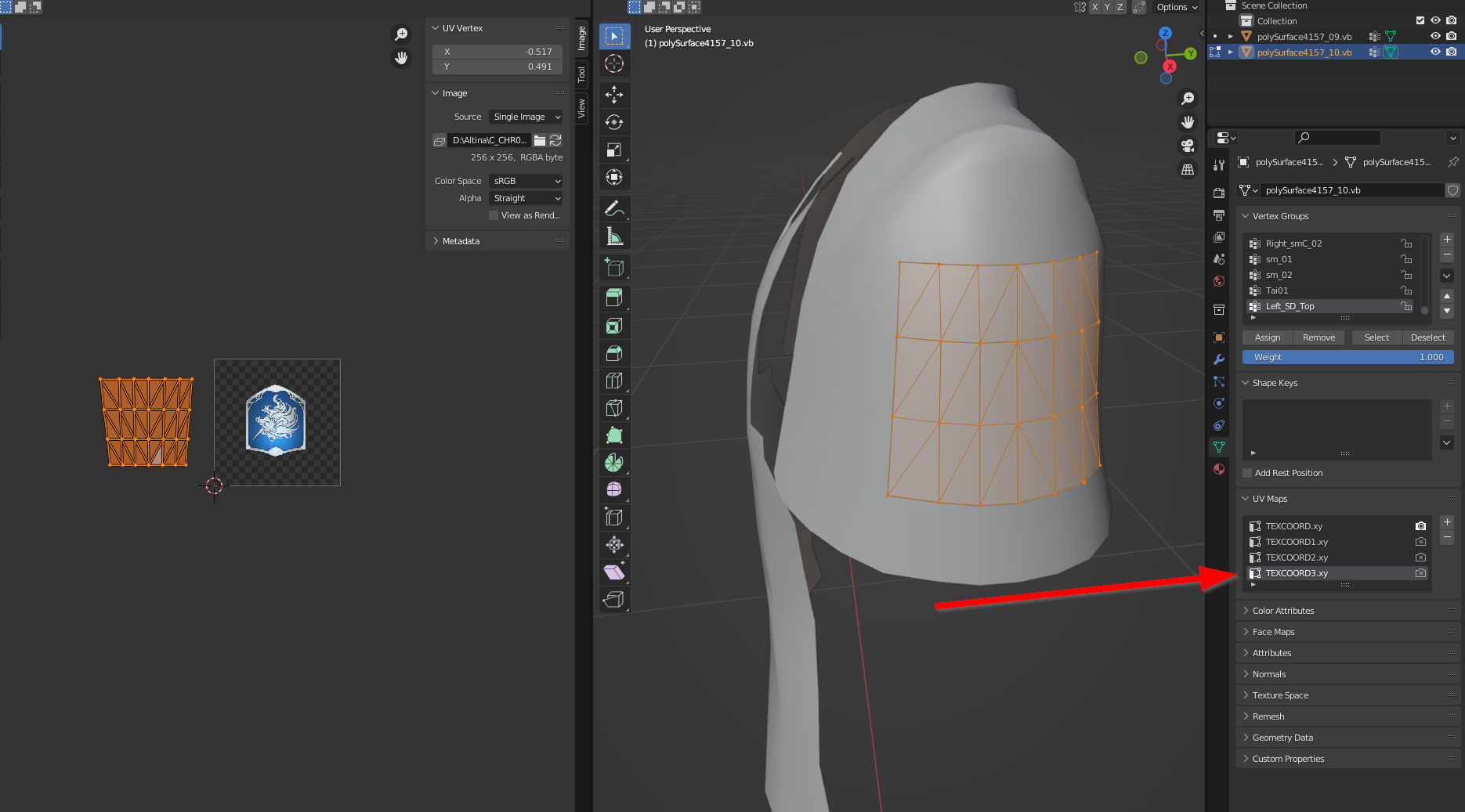Select the Rotate tool icon

click(614, 122)
